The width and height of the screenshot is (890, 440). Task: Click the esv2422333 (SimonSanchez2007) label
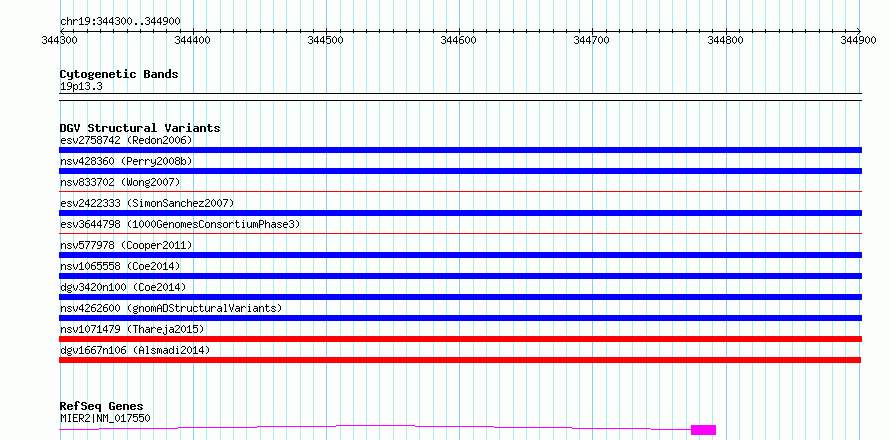pyautogui.click(x=147, y=203)
